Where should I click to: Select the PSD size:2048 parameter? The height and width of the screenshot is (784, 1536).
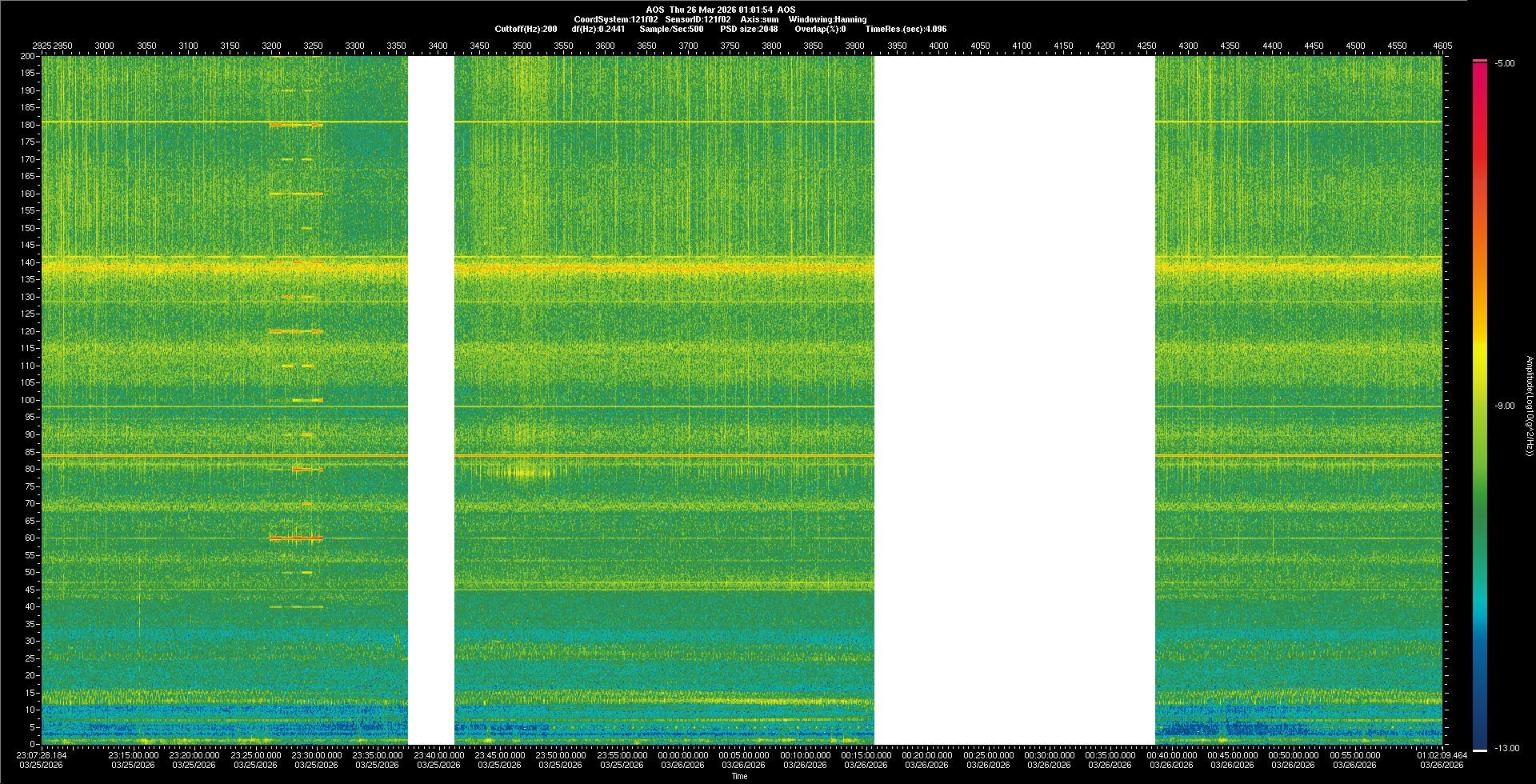point(749,29)
